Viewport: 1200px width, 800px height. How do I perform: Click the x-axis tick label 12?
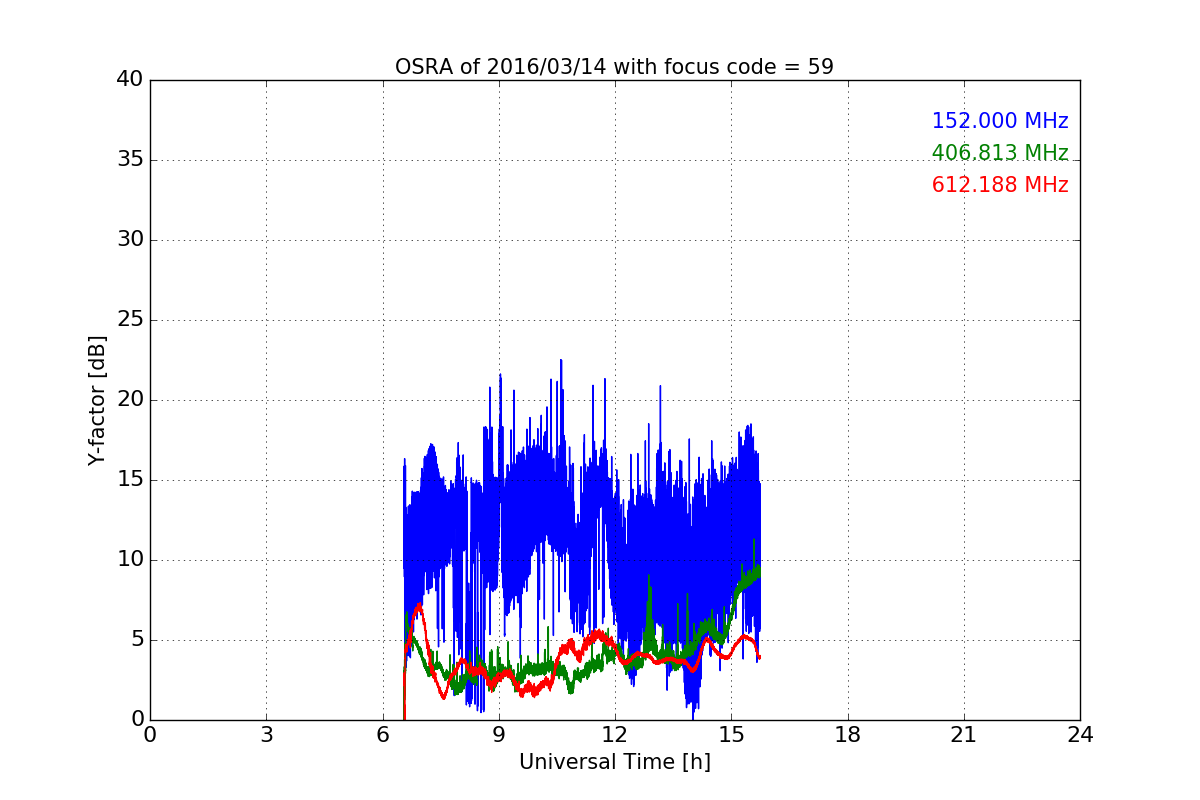(x=615, y=735)
